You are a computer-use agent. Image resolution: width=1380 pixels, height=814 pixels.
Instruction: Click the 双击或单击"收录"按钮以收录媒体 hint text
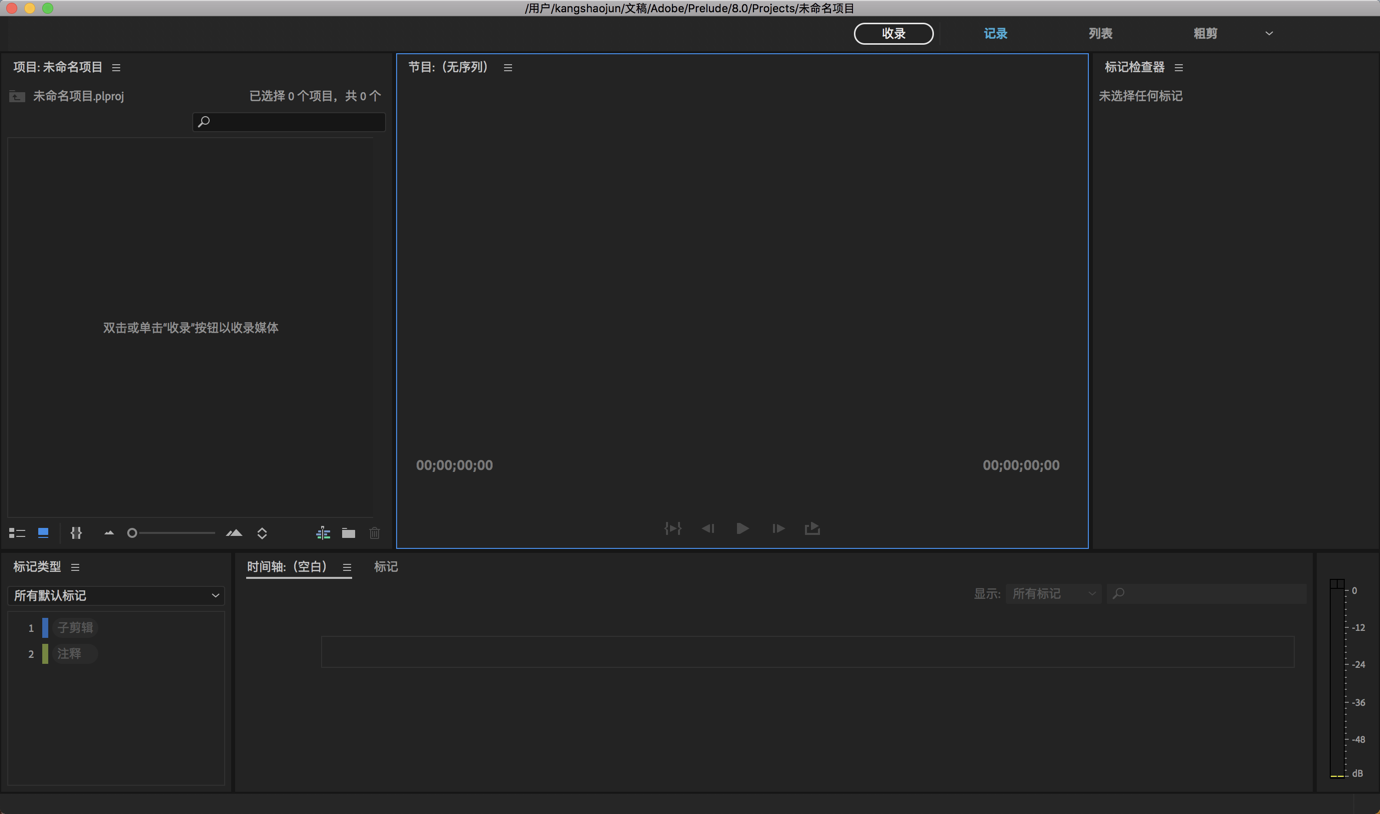click(191, 328)
